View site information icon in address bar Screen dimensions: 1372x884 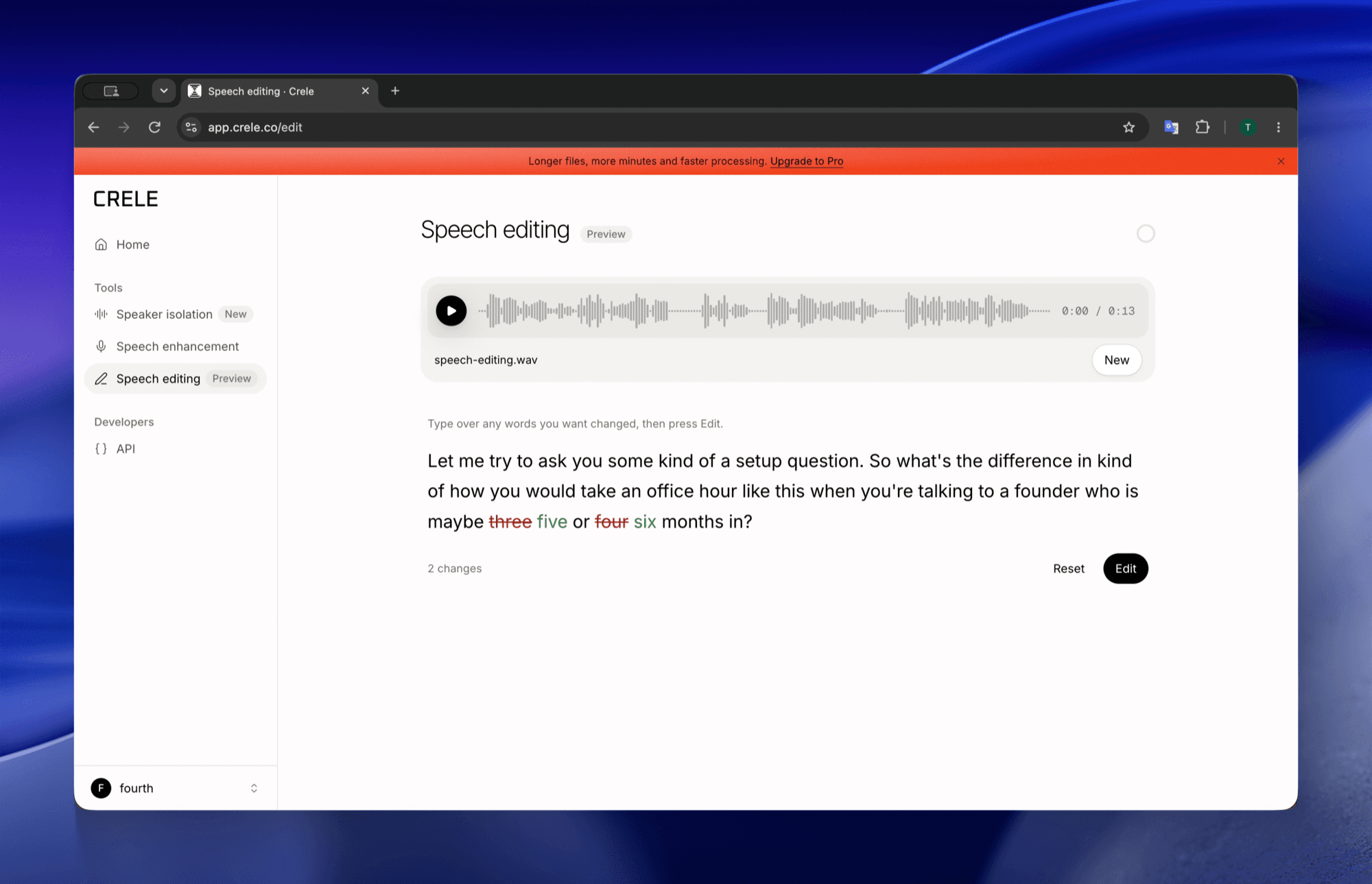pyautogui.click(x=191, y=127)
